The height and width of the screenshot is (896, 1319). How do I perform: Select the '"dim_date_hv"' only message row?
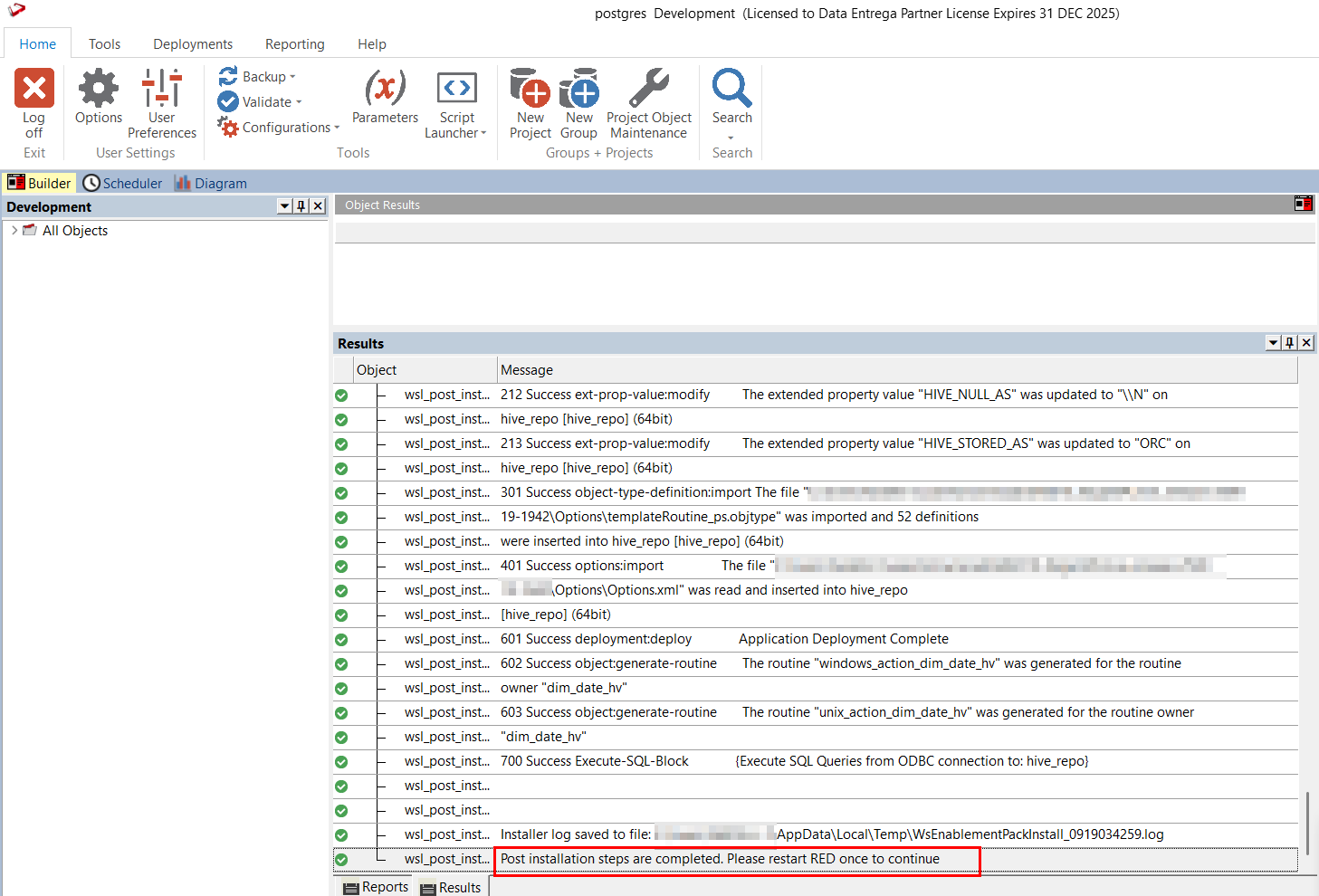tap(543, 737)
